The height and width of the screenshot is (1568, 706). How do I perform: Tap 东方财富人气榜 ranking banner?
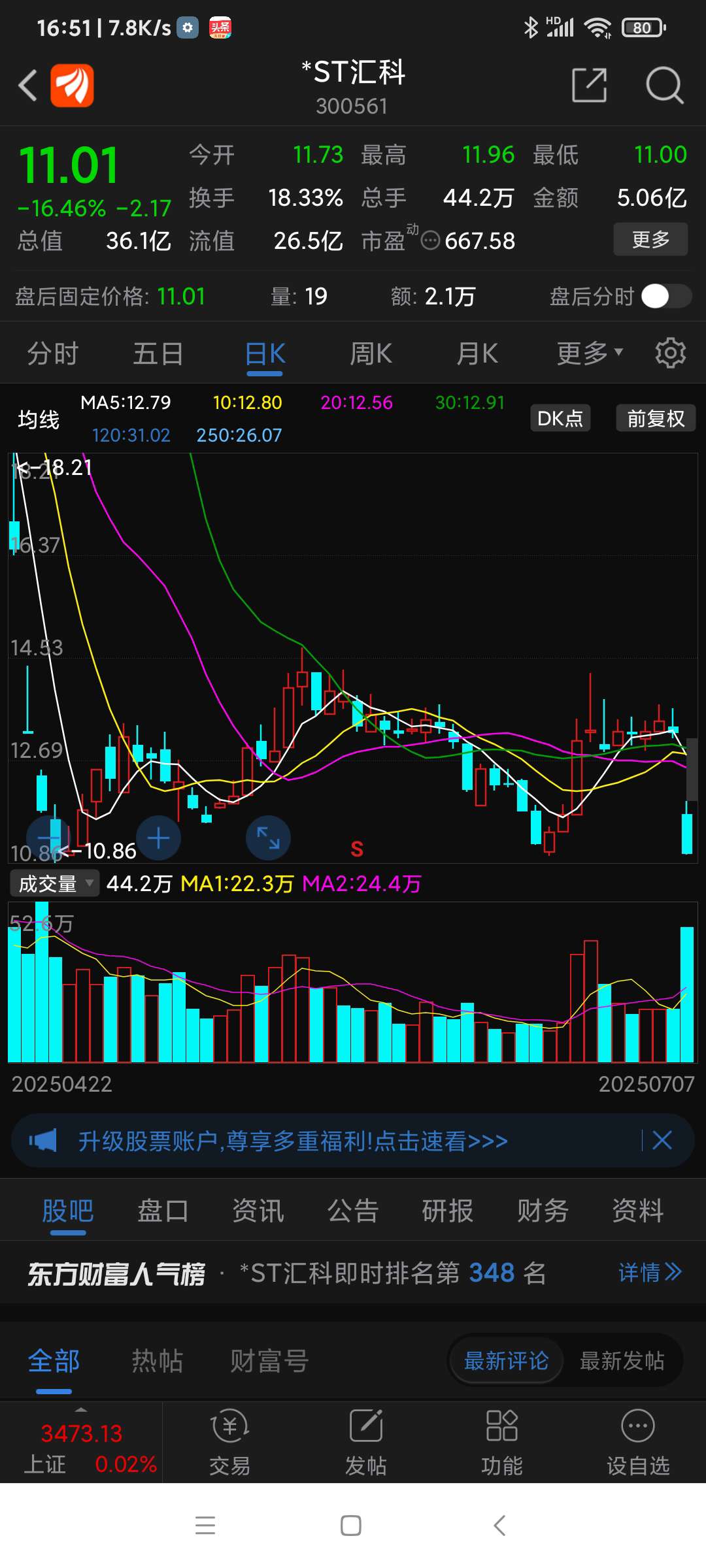click(x=353, y=1273)
